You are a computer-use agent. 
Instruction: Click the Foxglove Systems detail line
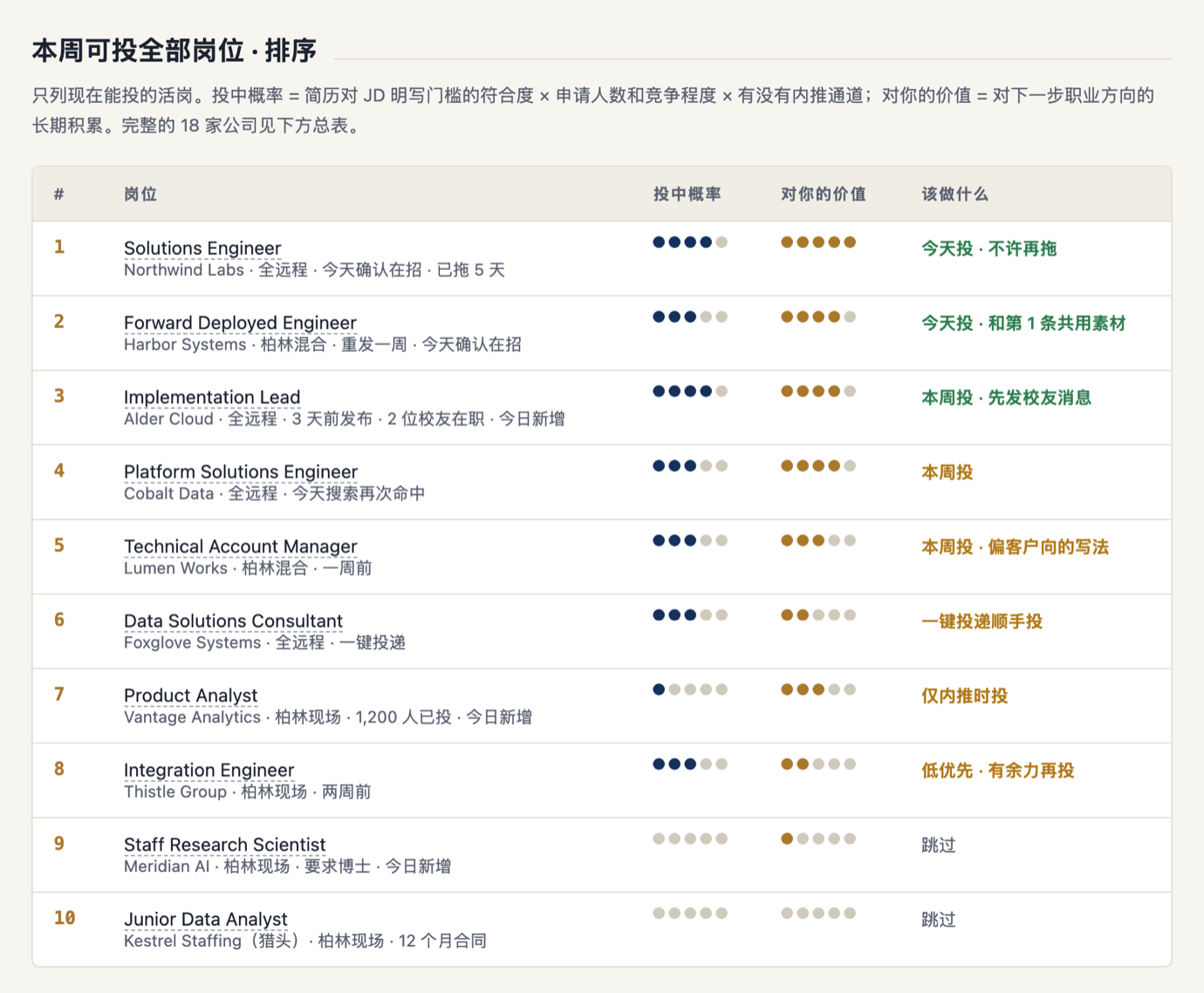tap(264, 642)
